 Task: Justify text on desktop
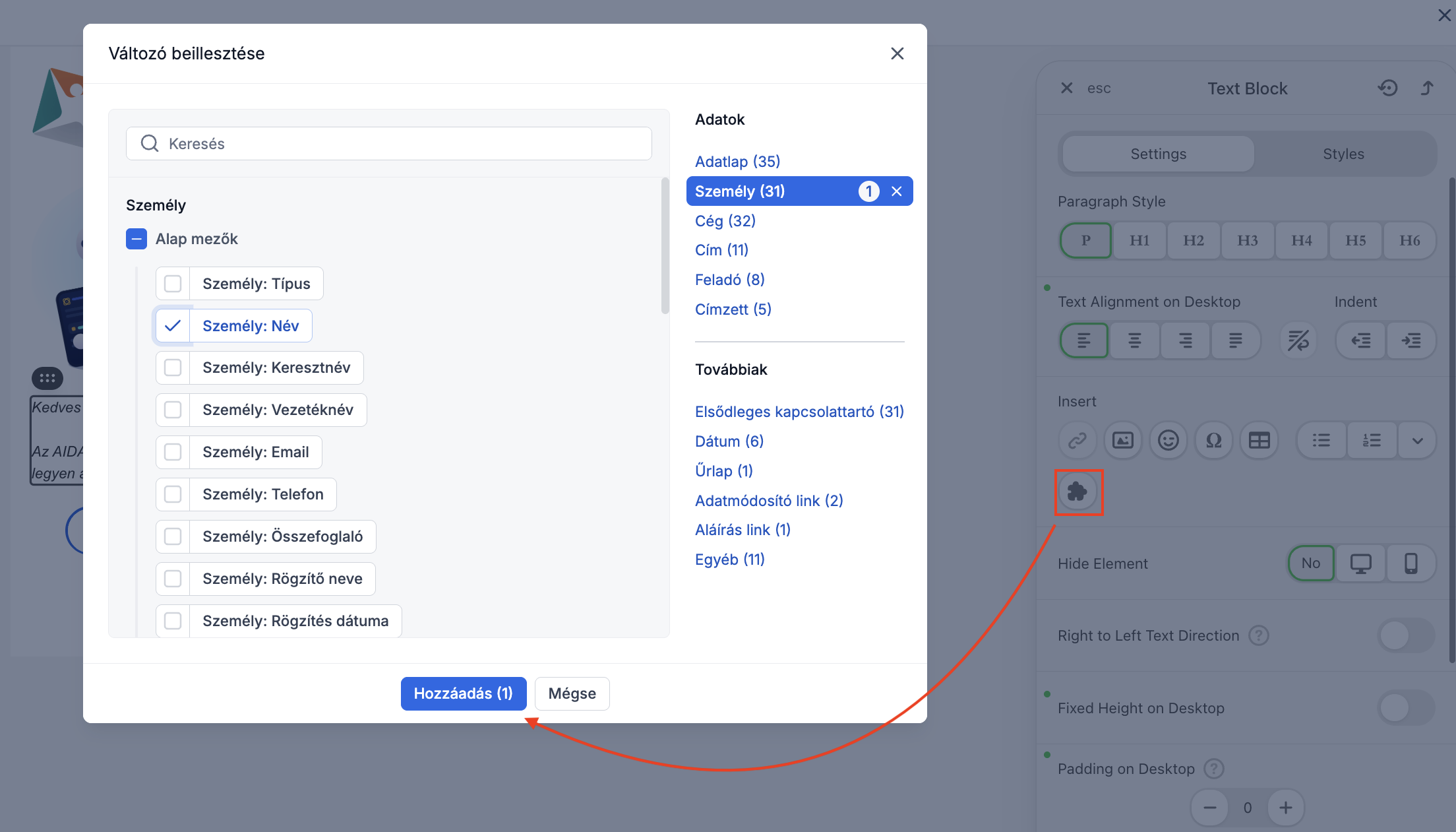point(1236,340)
